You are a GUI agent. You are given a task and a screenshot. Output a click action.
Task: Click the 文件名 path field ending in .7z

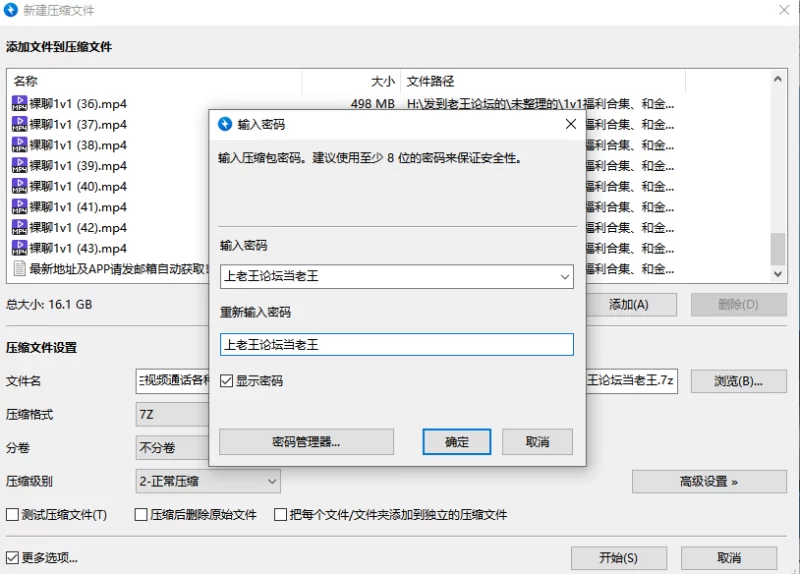click(x=632, y=381)
